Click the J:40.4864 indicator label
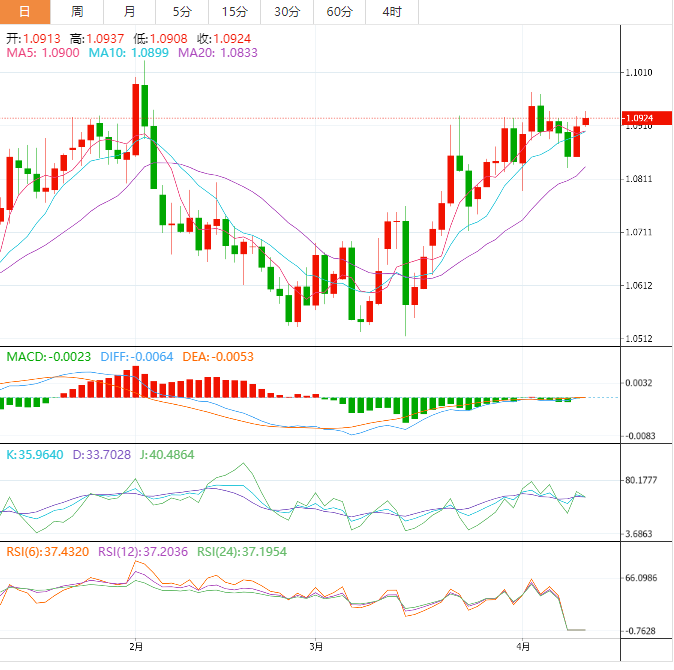Viewport: 674px width, 670px height. (167, 455)
